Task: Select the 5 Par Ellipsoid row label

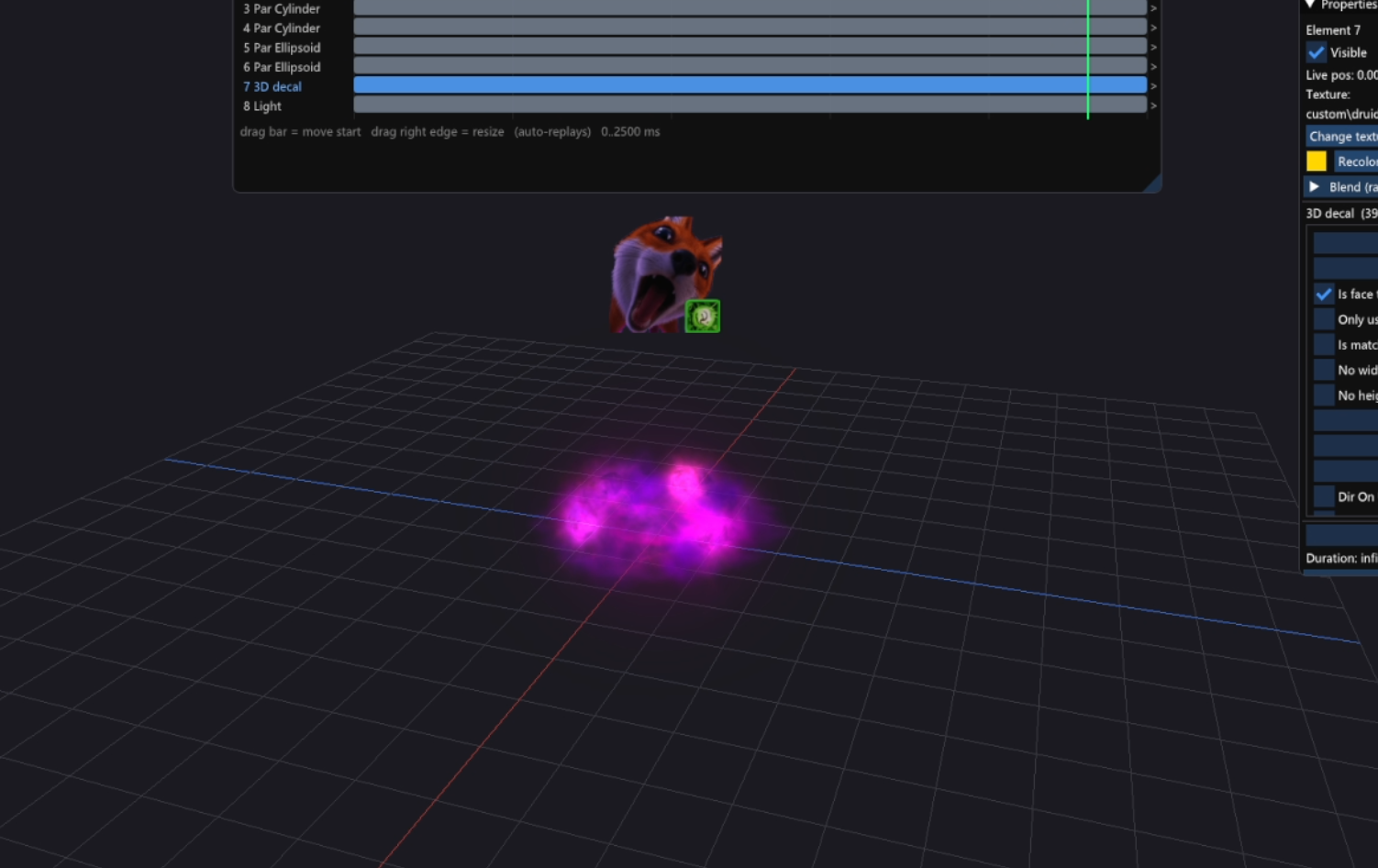Action: pyautogui.click(x=282, y=48)
